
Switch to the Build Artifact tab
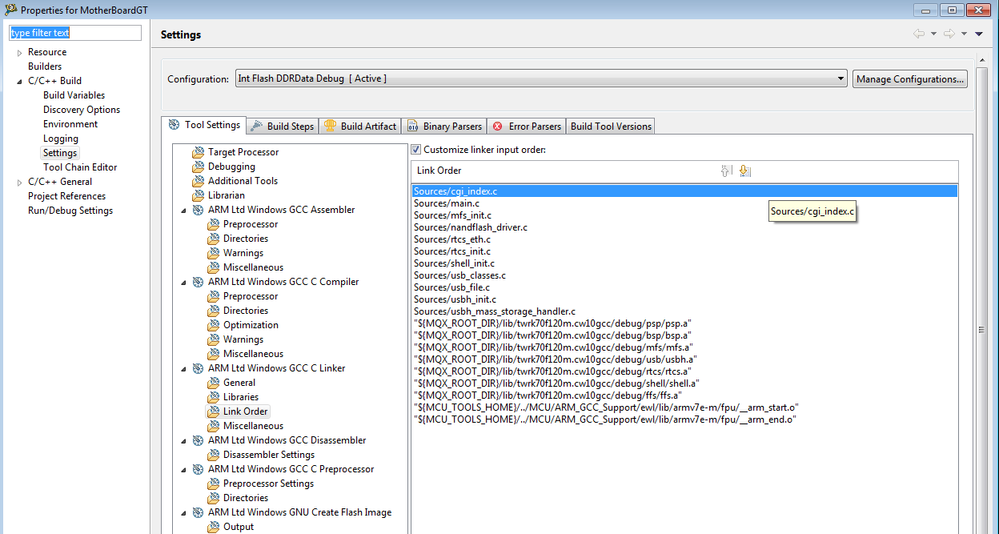360,126
